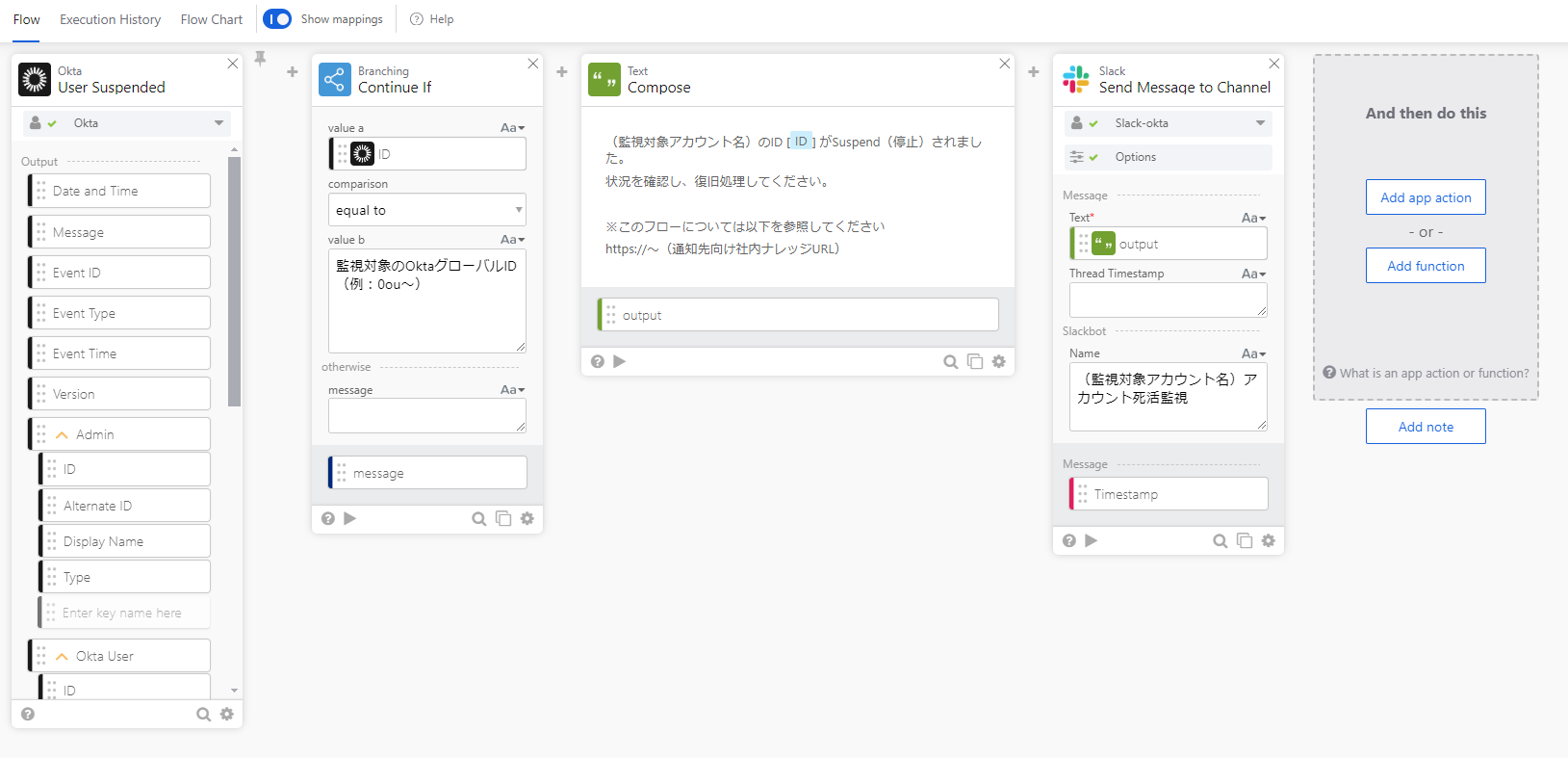Viewport: 1568px width, 758px height.
Task: Run test on Slack card
Action: point(1092,540)
